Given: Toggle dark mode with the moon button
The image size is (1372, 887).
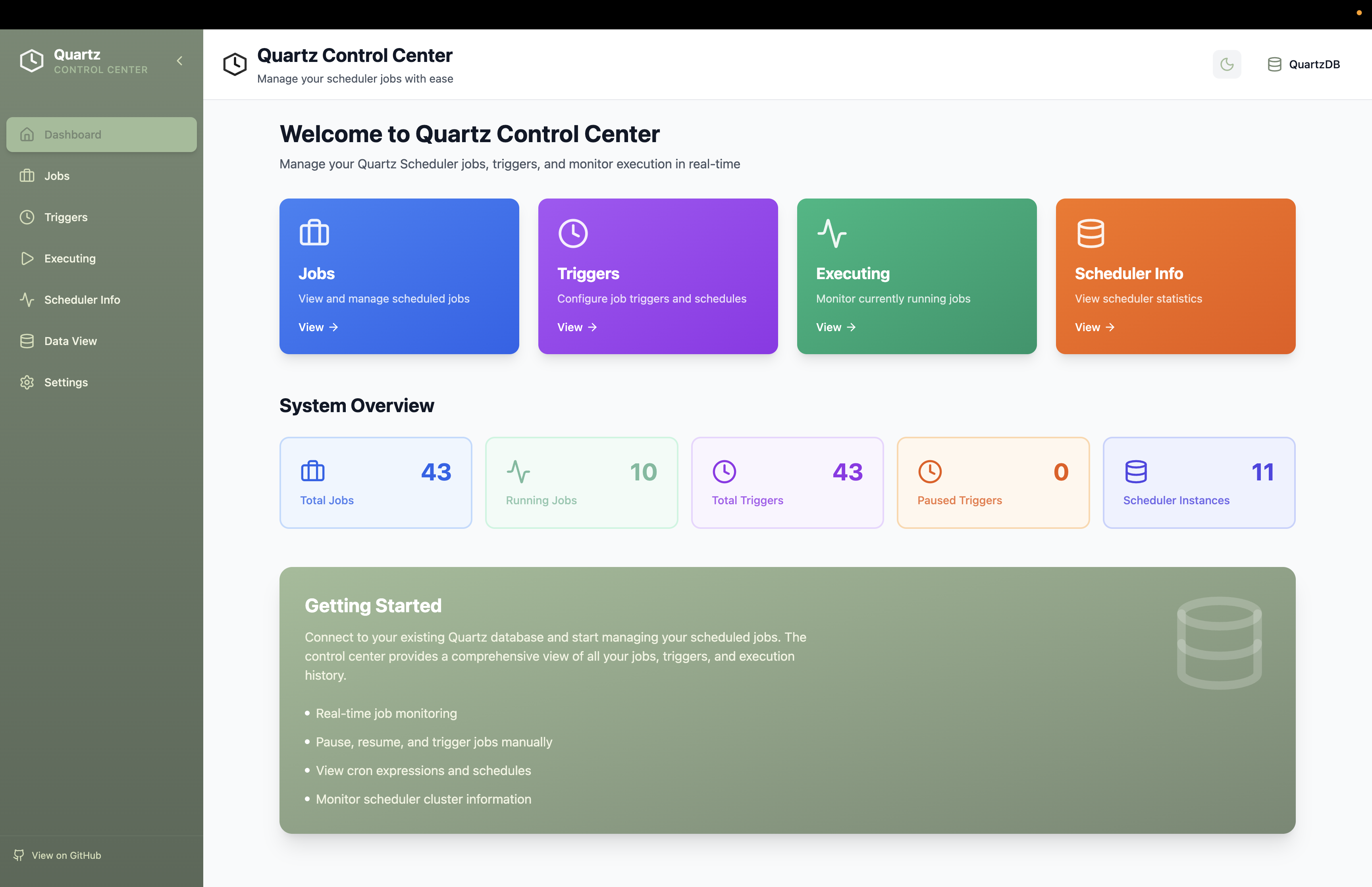Looking at the screenshot, I should (x=1227, y=64).
